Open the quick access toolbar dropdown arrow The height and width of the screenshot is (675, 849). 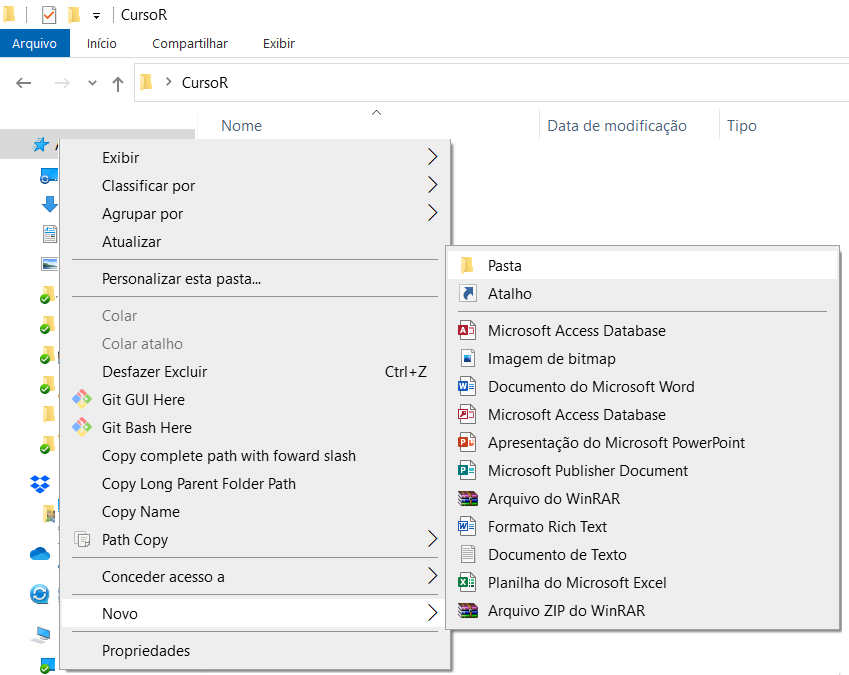pyautogui.click(x=96, y=16)
